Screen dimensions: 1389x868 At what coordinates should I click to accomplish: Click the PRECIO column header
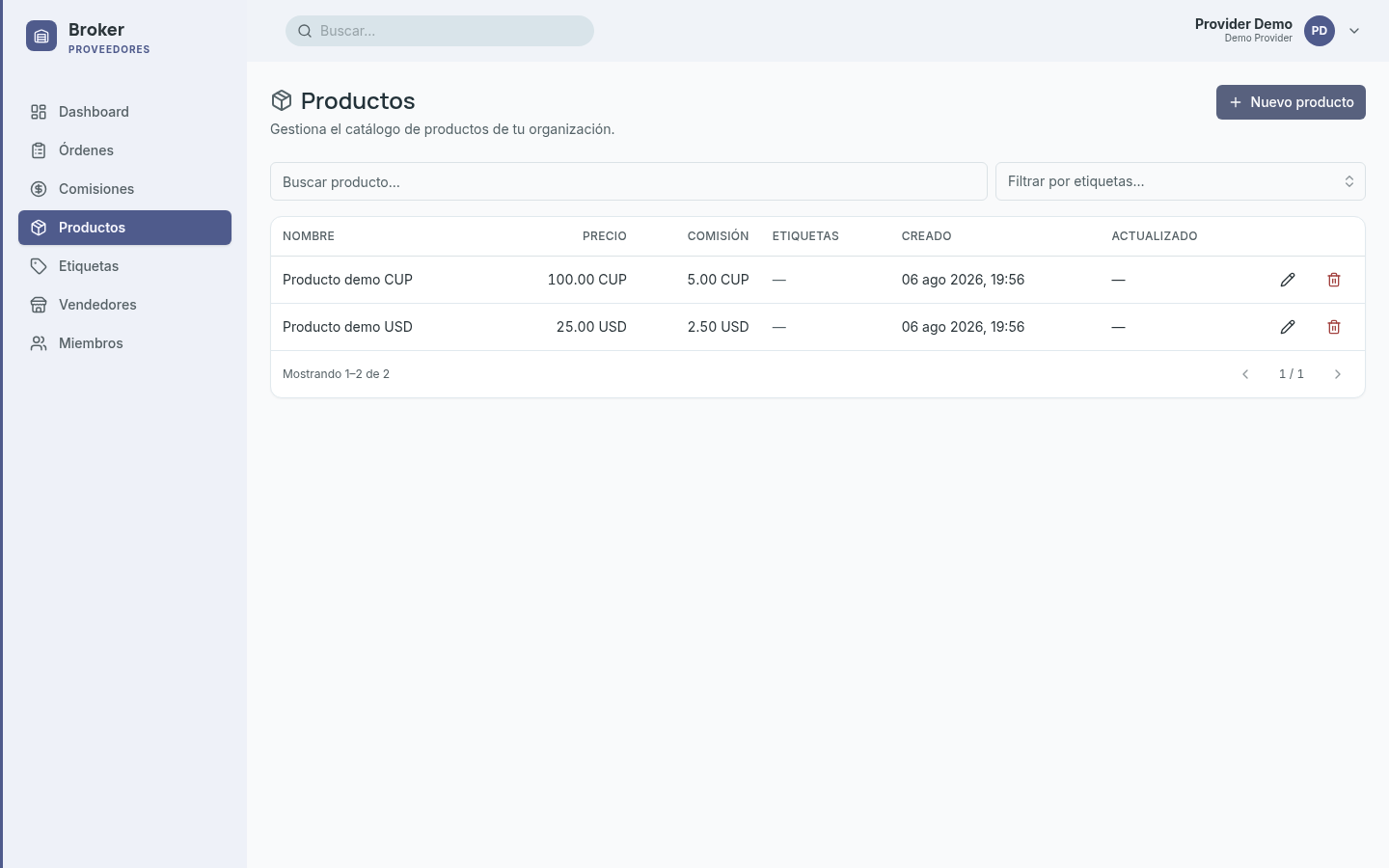tap(605, 236)
